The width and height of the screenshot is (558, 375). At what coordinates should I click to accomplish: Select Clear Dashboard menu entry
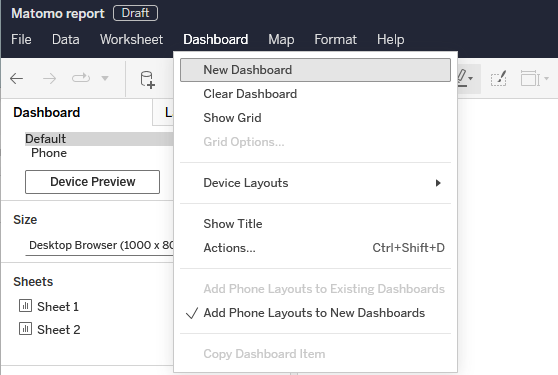(x=315, y=94)
